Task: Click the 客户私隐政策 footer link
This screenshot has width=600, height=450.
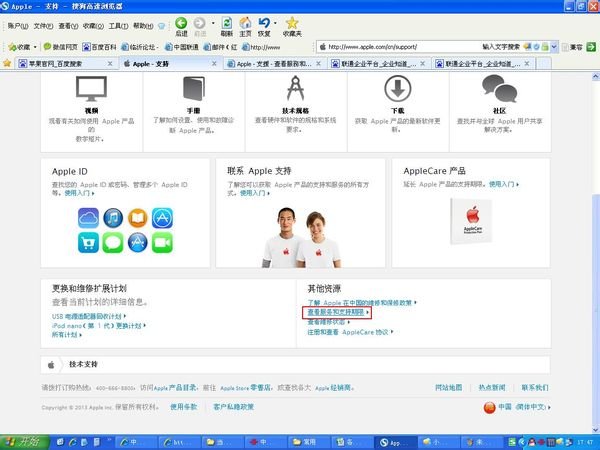Action: pyautogui.click(x=233, y=407)
